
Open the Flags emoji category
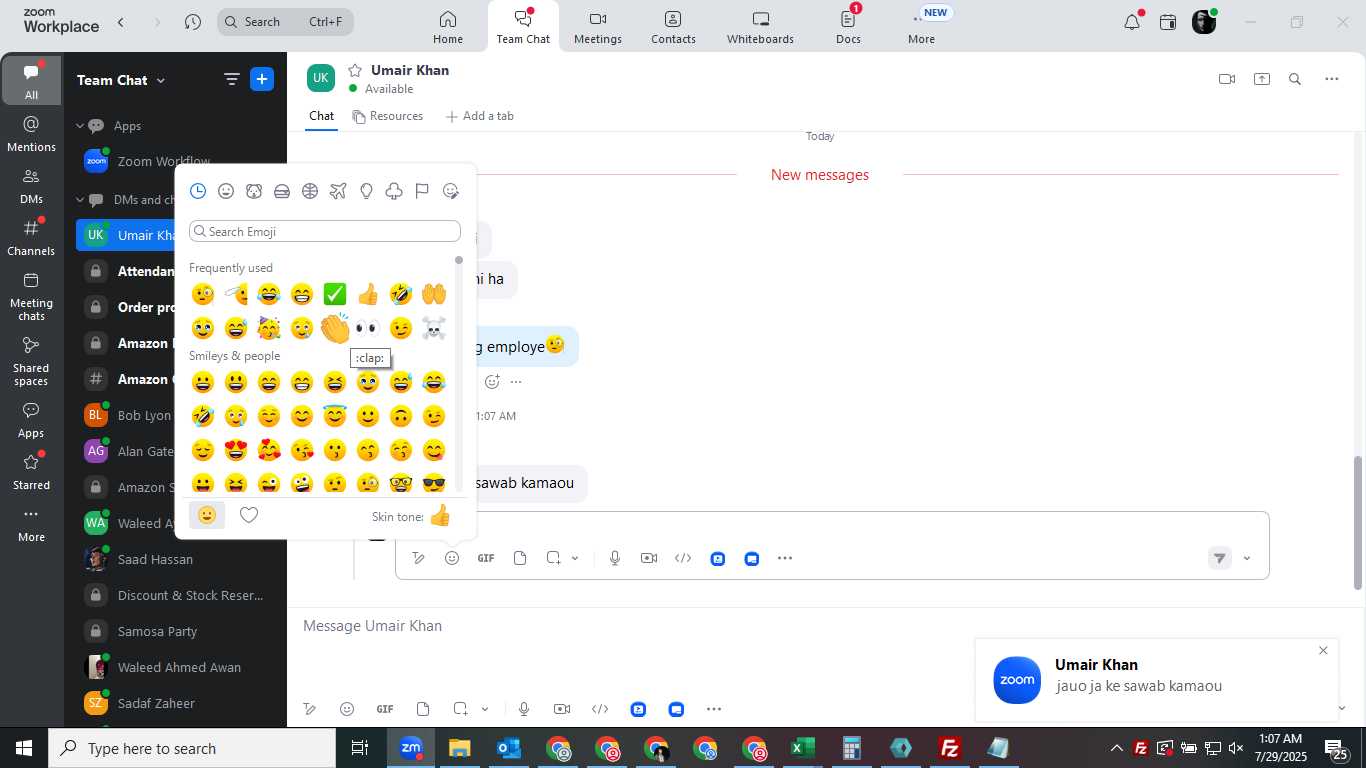(x=422, y=191)
